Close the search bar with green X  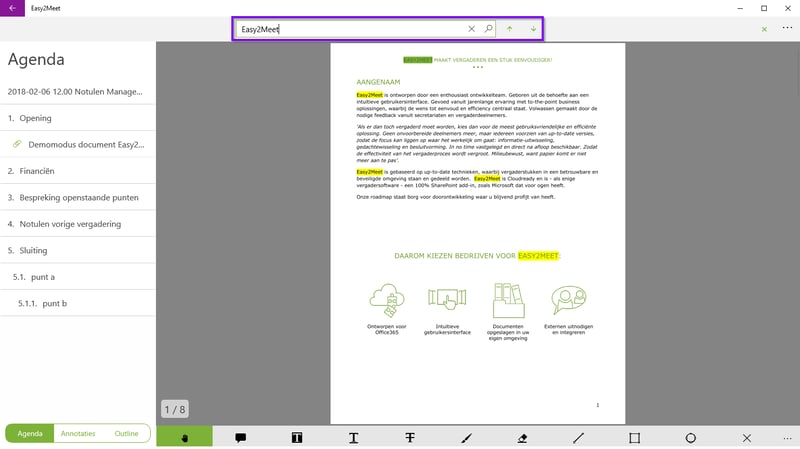pyautogui.click(x=764, y=29)
